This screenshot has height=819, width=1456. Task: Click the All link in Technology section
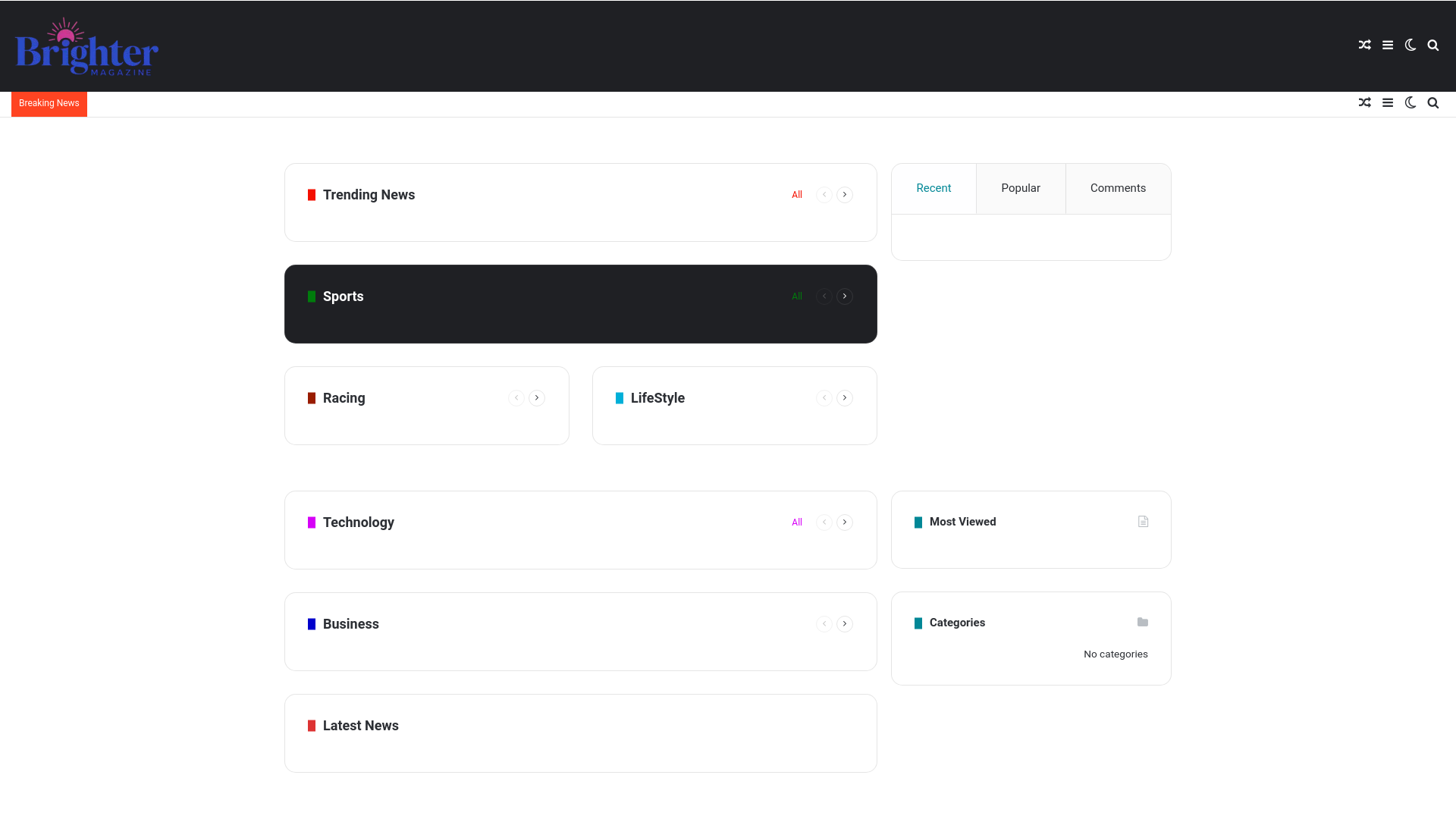pos(796,522)
